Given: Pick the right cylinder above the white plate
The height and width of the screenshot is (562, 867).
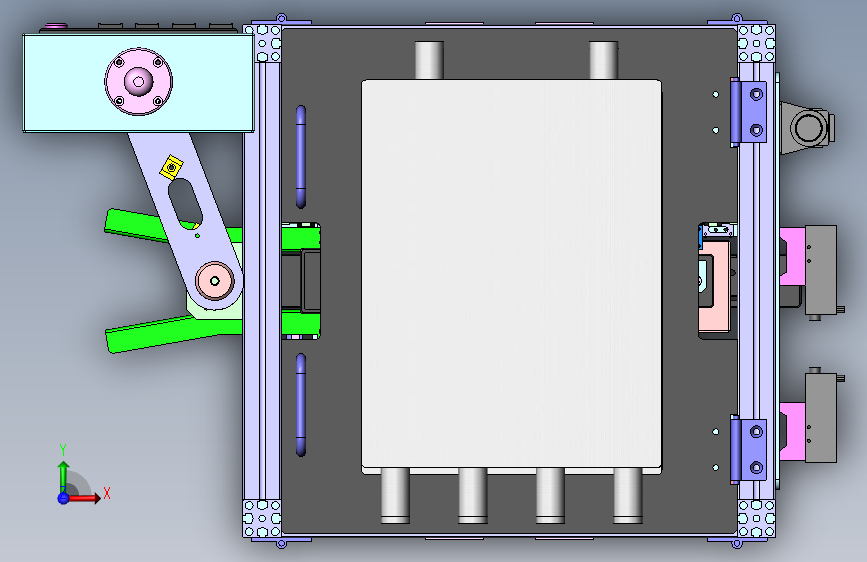Looking at the screenshot, I should tap(603, 60).
